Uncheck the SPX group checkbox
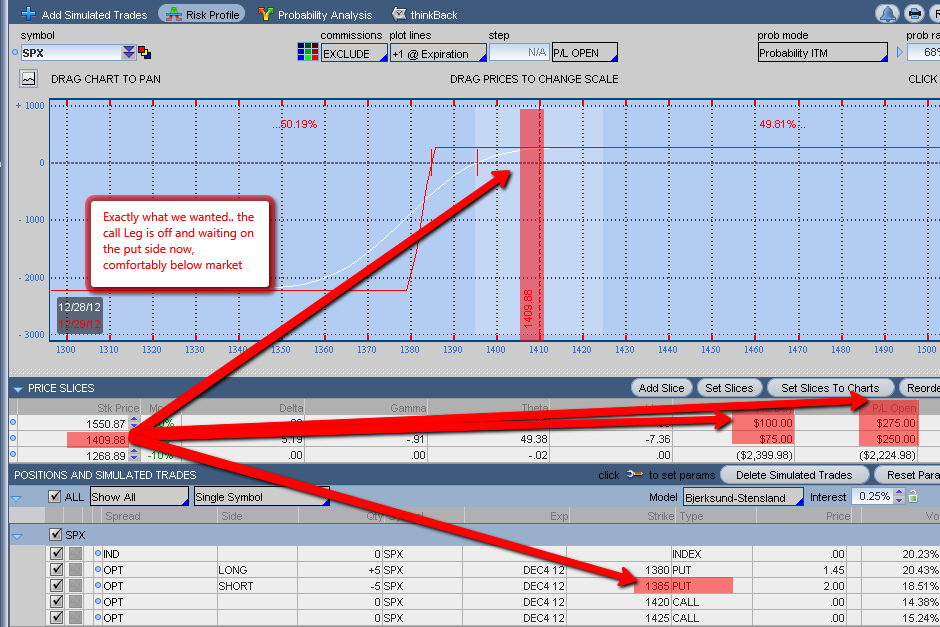Image resolution: width=940 pixels, height=627 pixels. coord(56,535)
